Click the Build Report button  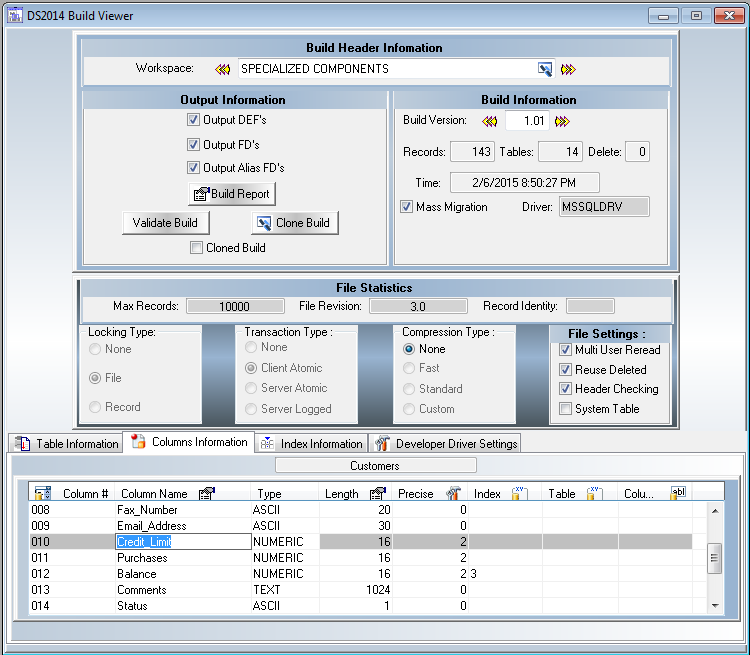231,193
